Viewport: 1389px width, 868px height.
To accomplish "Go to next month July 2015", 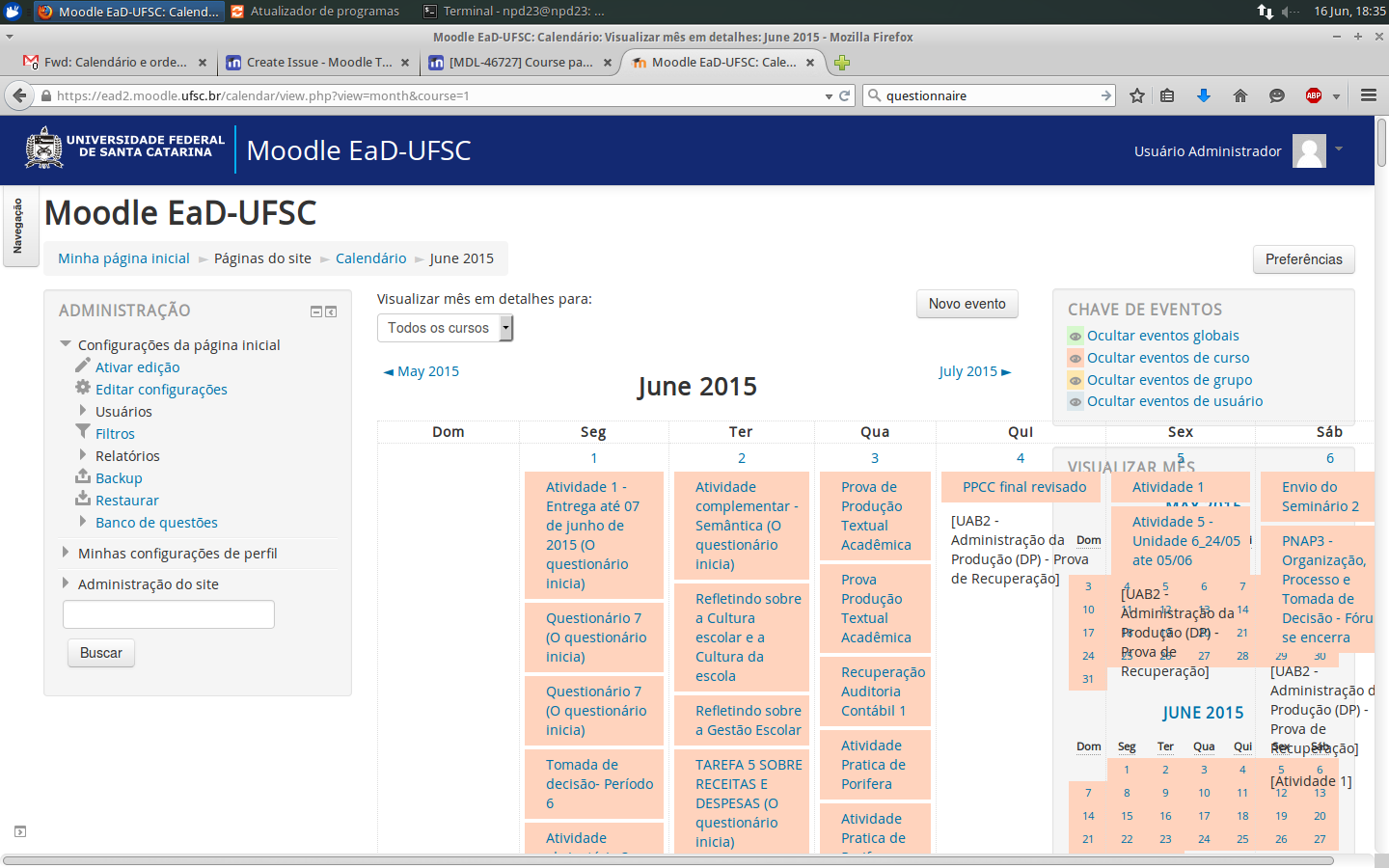I will tap(975, 371).
